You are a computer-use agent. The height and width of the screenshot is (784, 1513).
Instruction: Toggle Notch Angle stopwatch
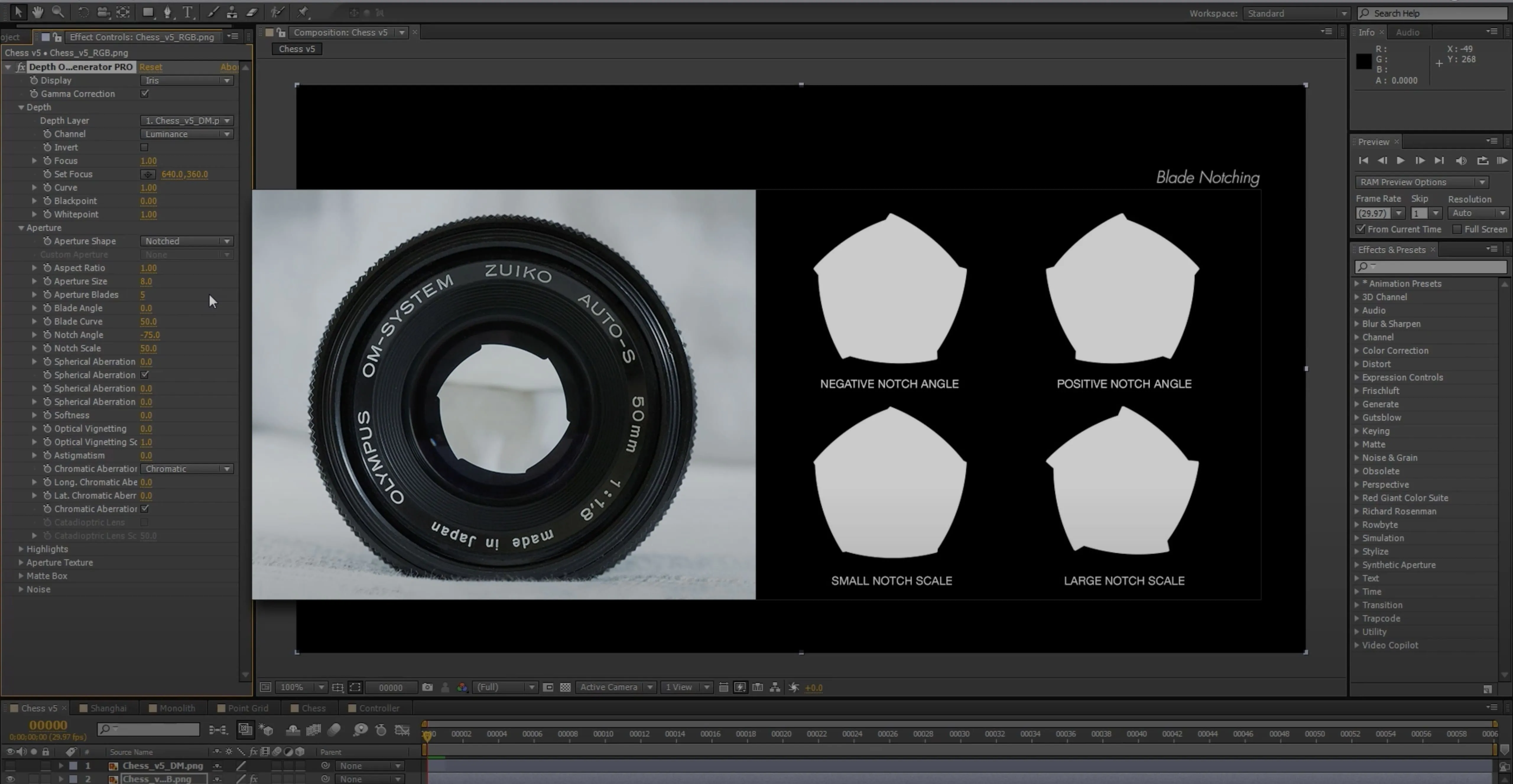tap(47, 335)
